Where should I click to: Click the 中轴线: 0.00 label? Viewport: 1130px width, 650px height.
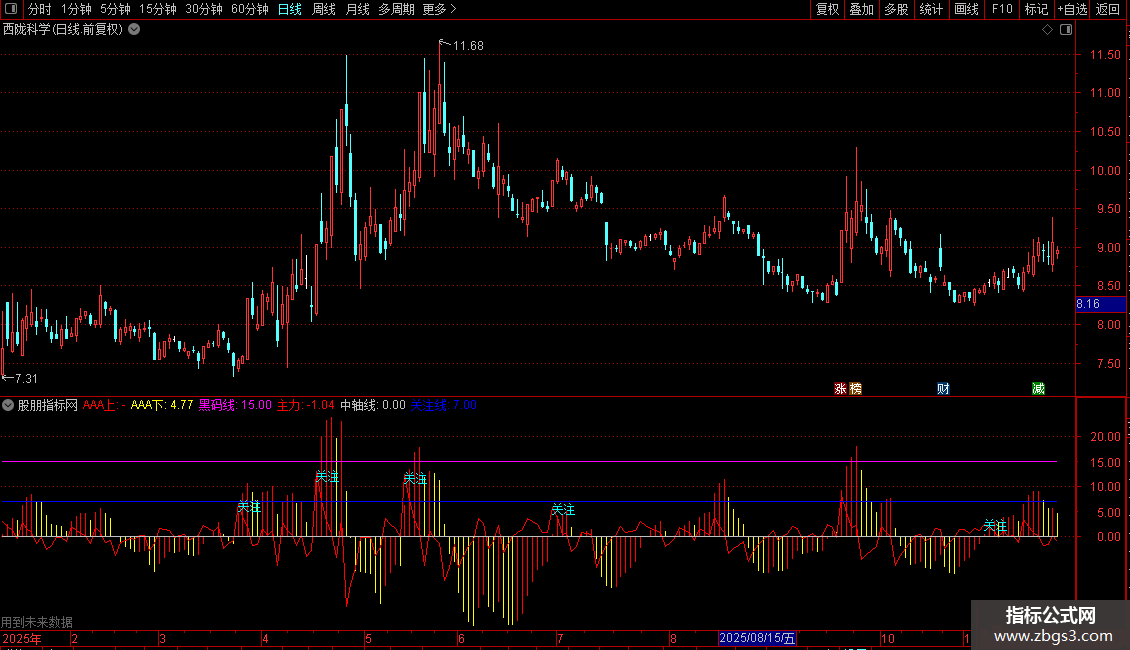coord(373,405)
